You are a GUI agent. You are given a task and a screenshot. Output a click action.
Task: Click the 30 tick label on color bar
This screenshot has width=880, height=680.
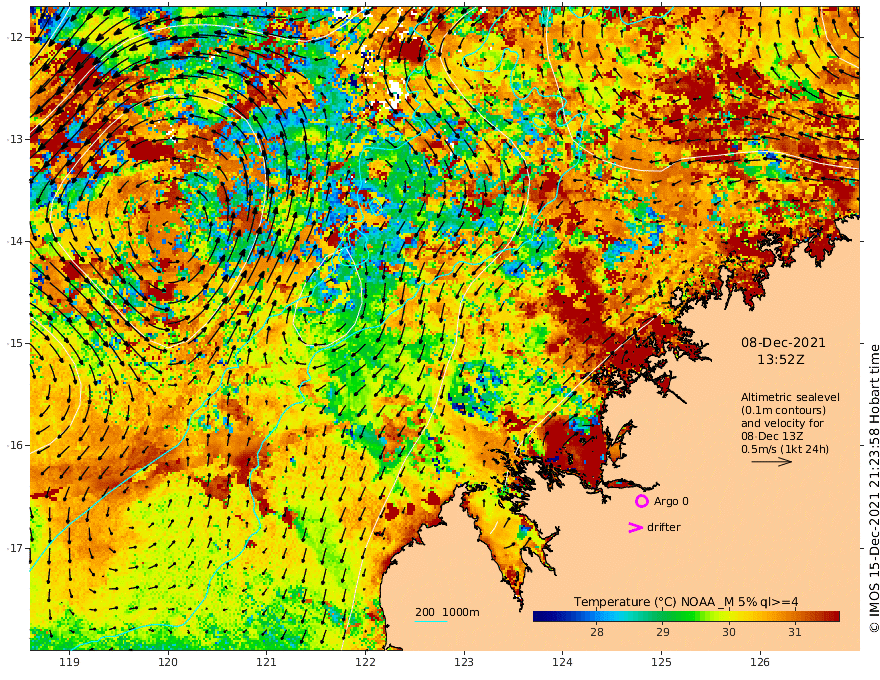[728, 632]
